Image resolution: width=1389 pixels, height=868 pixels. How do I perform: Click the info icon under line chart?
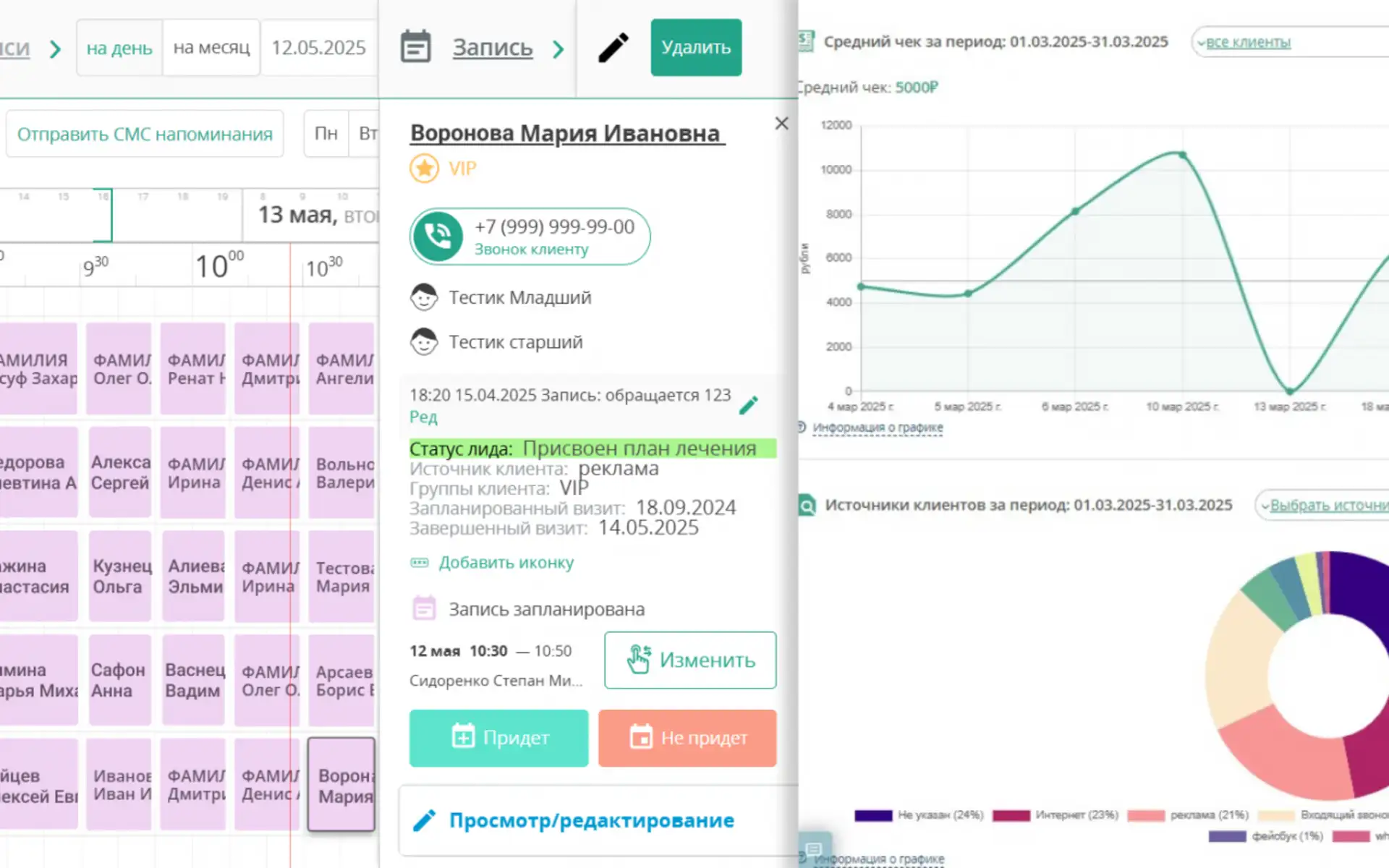click(x=802, y=427)
